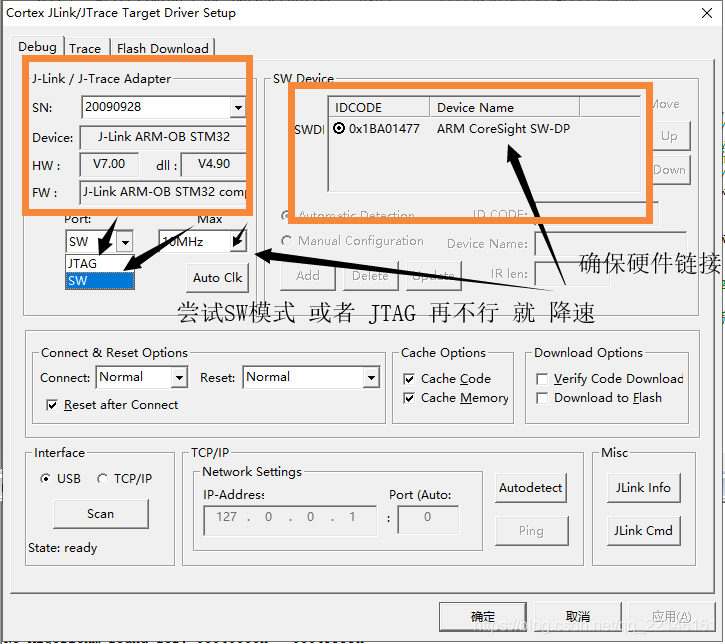
Task: Confirm with the 确定 button
Action: [483, 617]
